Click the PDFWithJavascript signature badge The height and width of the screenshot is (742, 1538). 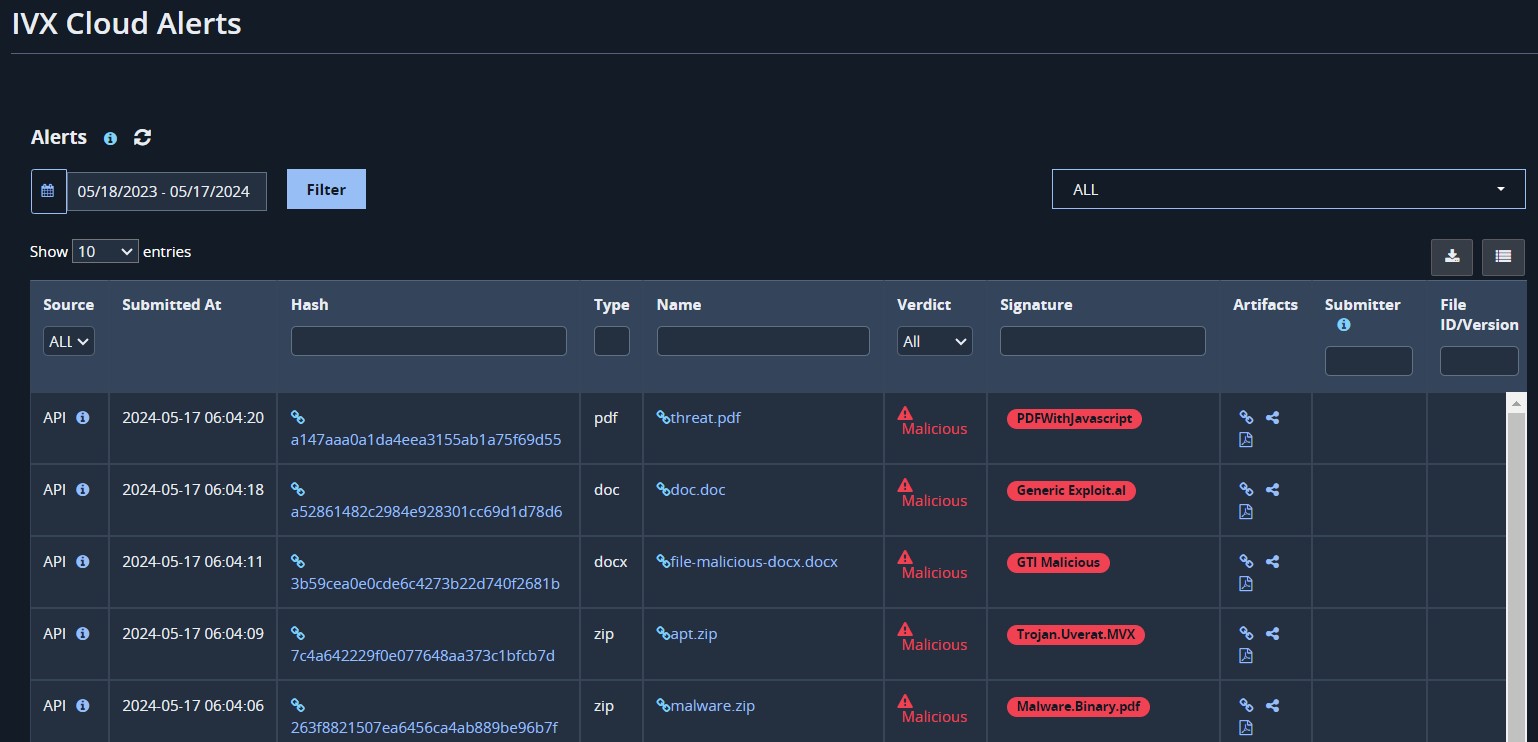1074,419
